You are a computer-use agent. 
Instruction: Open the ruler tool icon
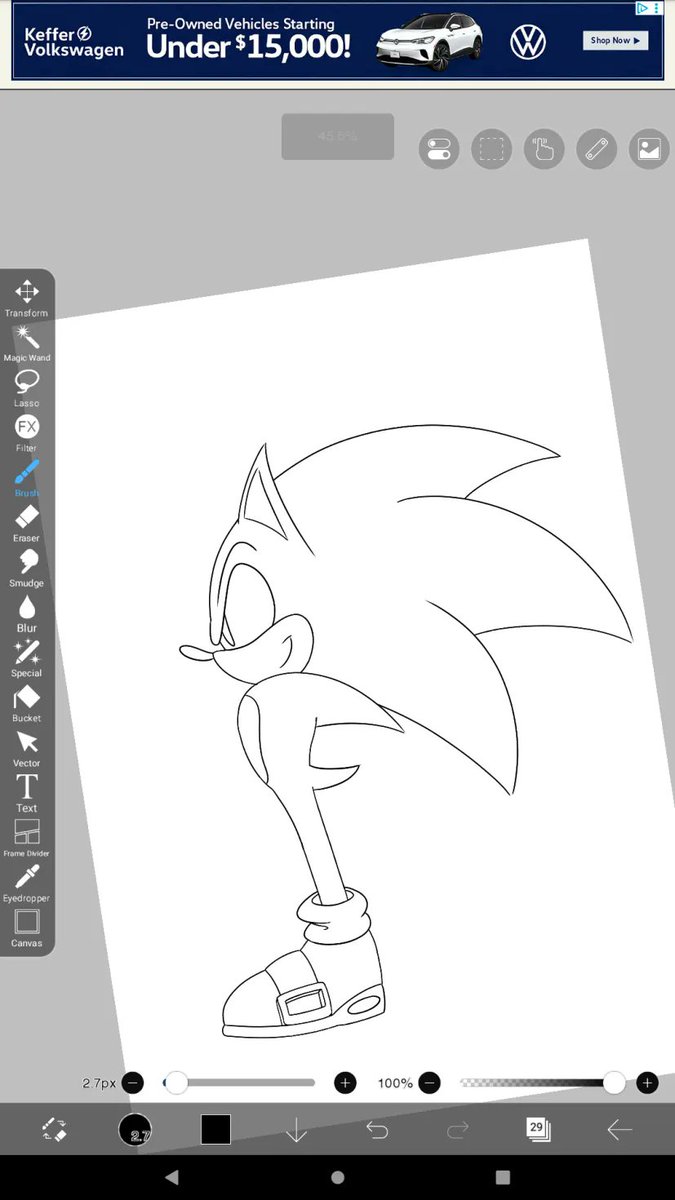coord(597,149)
